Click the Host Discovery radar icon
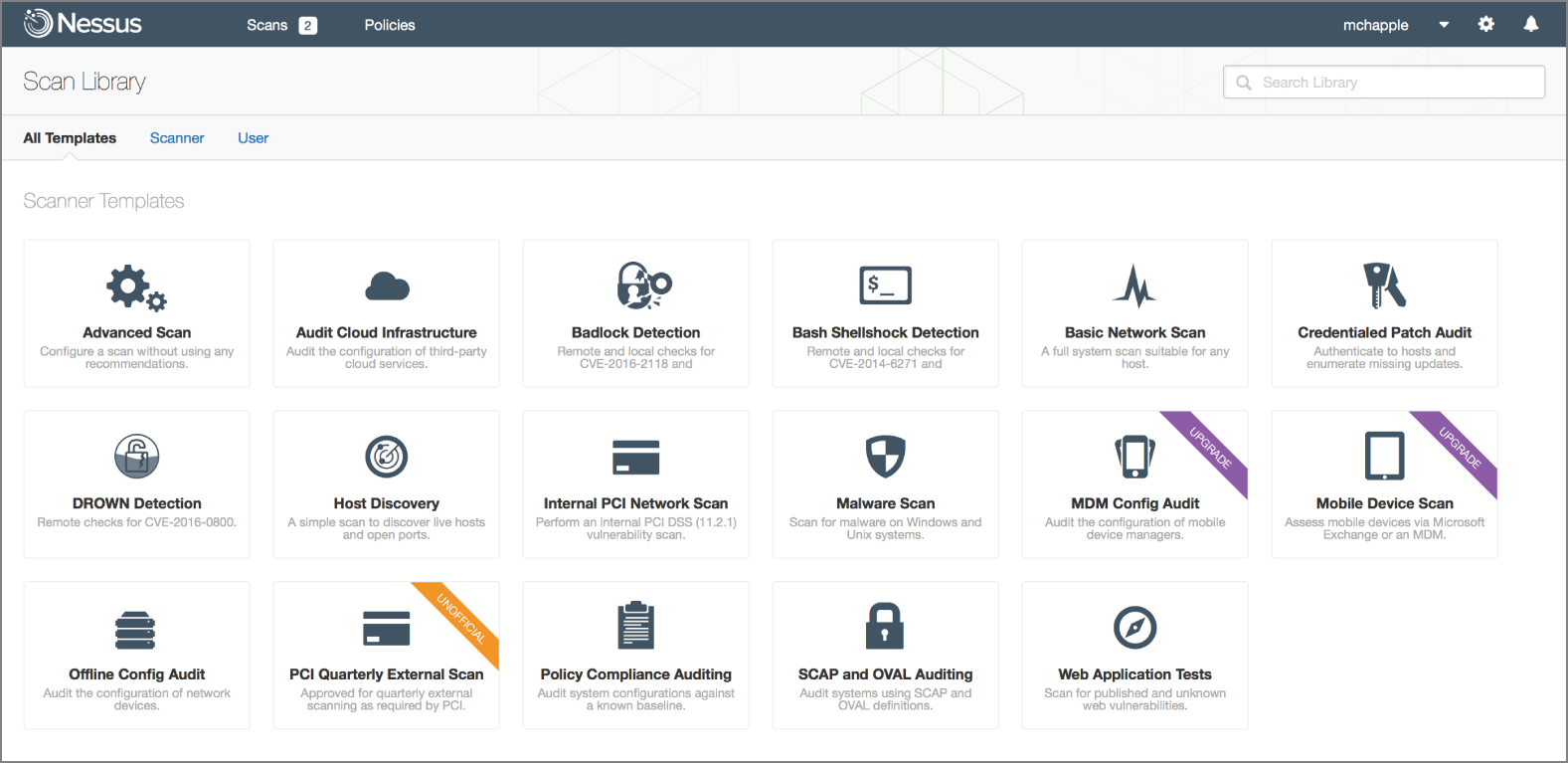The height and width of the screenshot is (763, 1568). tap(387, 457)
